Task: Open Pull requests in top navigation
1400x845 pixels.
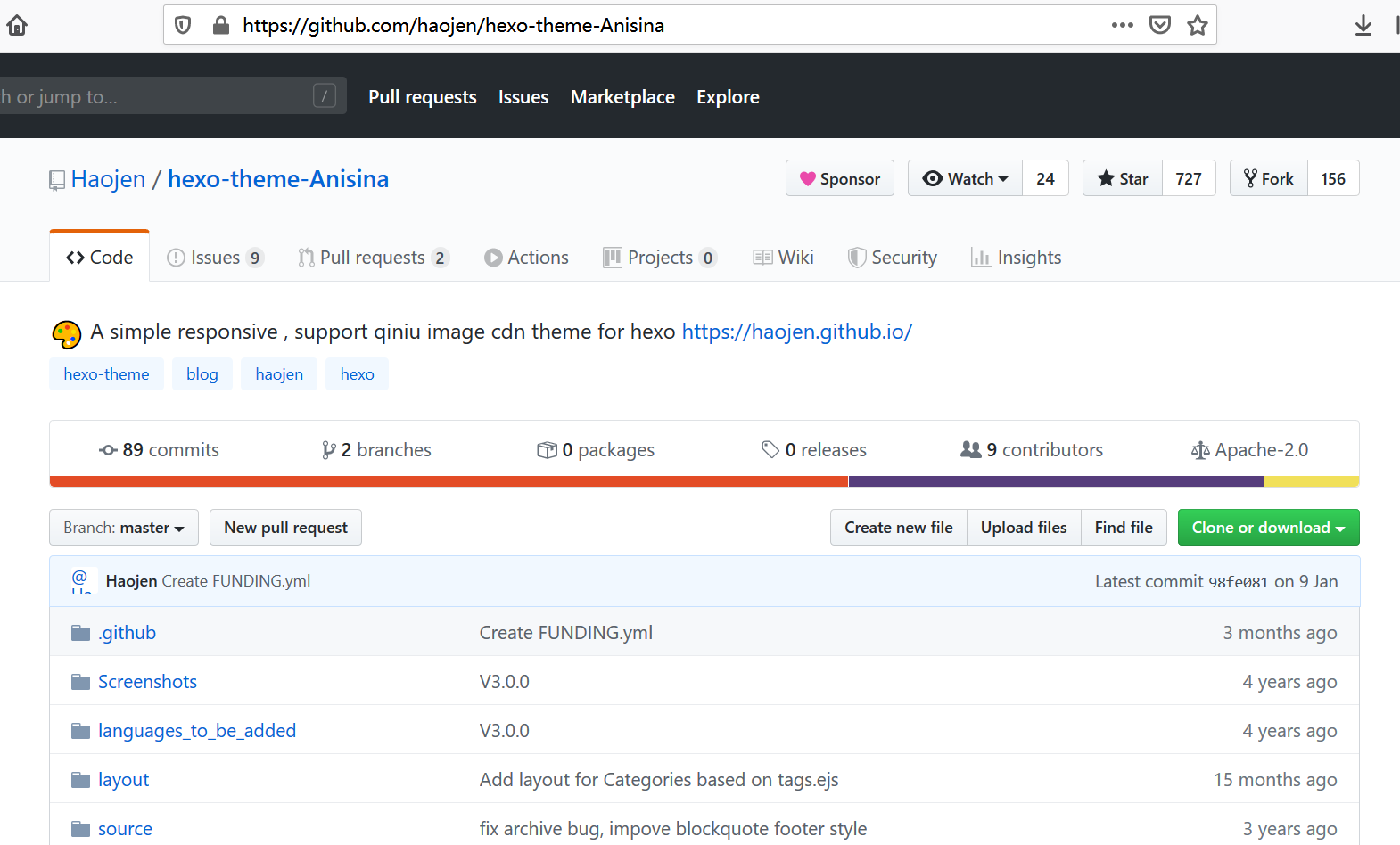Action: (423, 97)
